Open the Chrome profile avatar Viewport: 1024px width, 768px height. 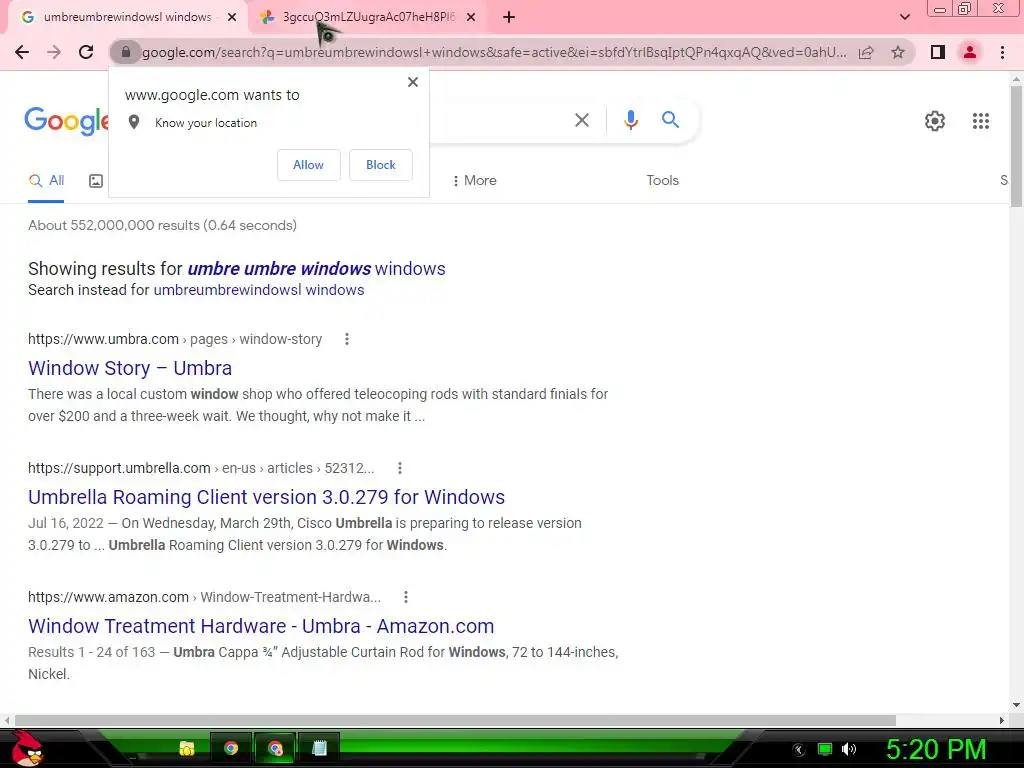tap(970, 52)
